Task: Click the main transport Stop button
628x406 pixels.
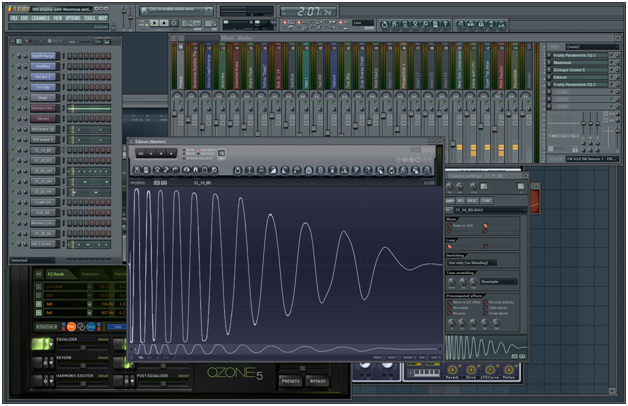Action: (x=164, y=23)
